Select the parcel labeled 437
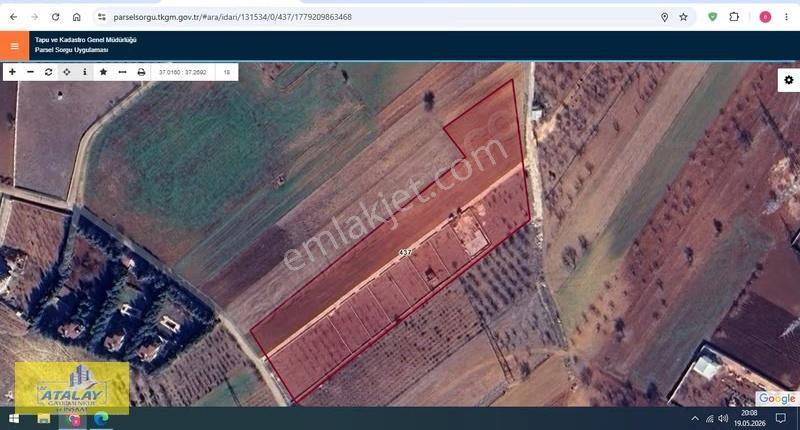This screenshot has height=430, width=800. click(x=405, y=252)
